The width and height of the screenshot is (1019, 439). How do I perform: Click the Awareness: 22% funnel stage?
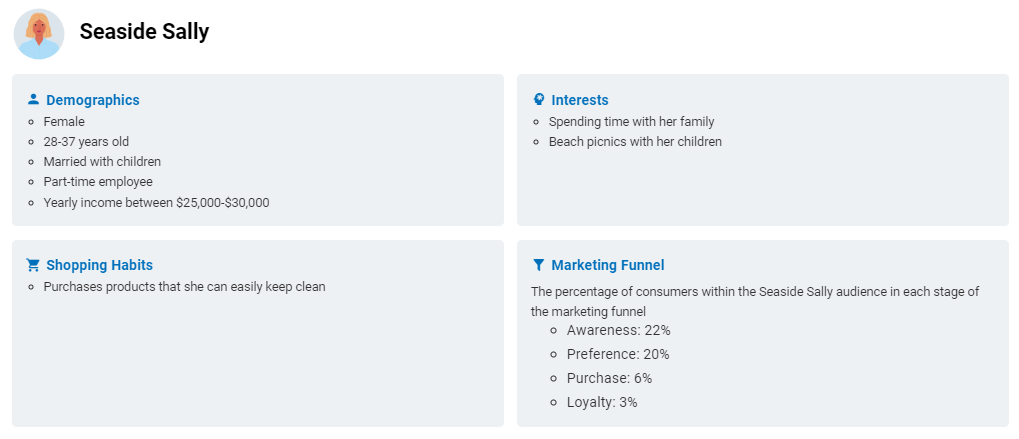[618, 330]
